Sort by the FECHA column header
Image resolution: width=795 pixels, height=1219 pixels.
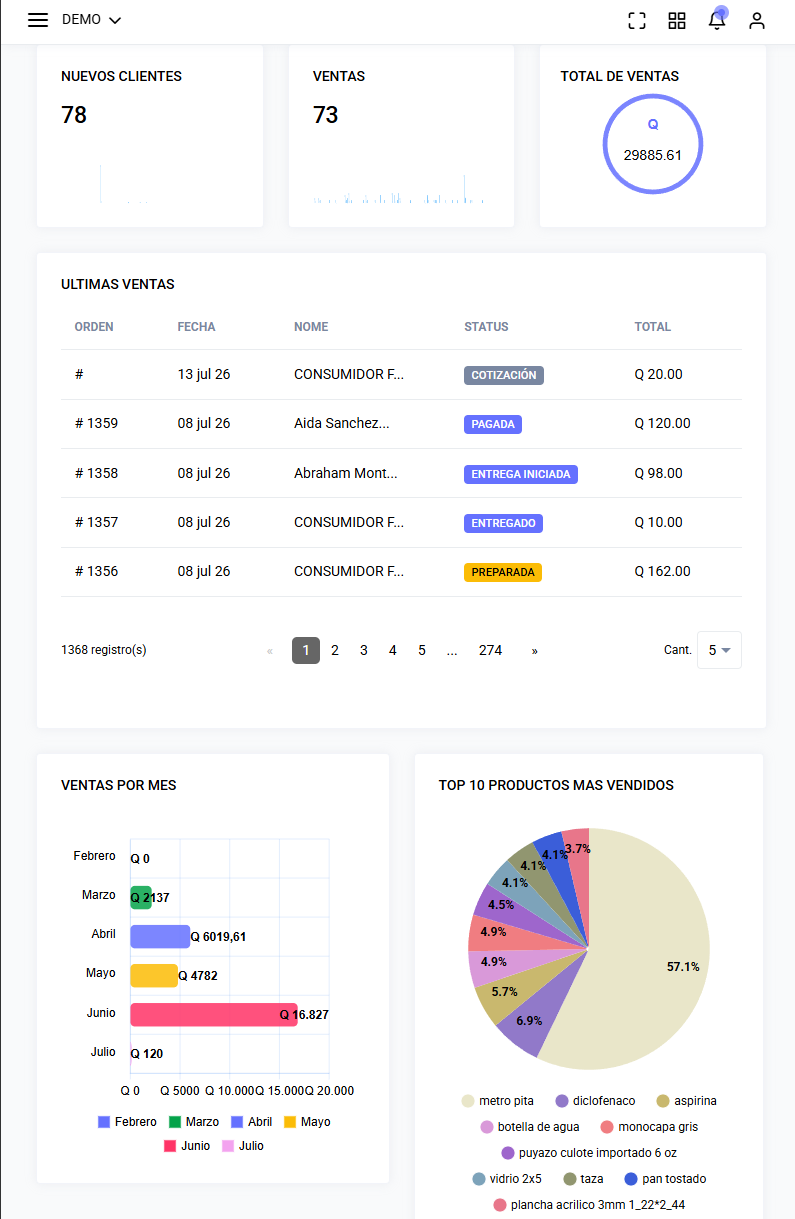click(196, 327)
